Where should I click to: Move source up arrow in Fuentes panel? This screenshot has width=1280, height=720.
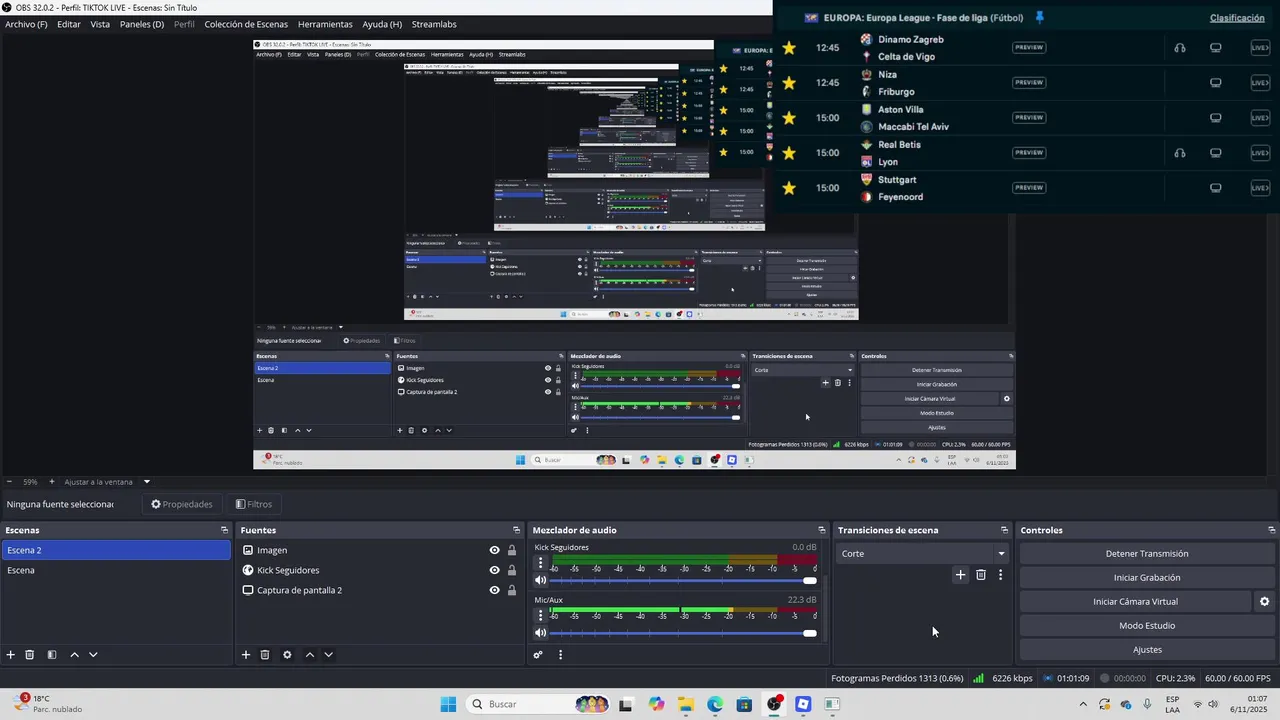pyautogui.click(x=309, y=655)
